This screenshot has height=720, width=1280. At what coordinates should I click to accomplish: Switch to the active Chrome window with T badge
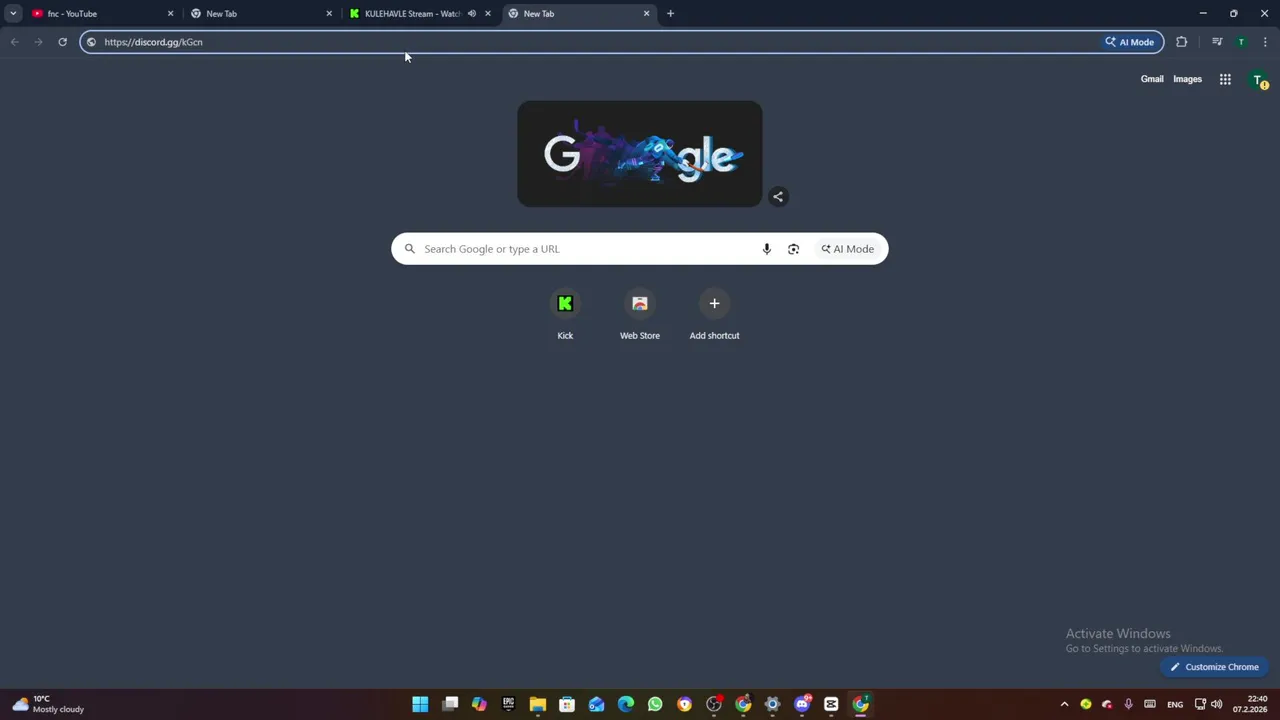click(x=860, y=704)
